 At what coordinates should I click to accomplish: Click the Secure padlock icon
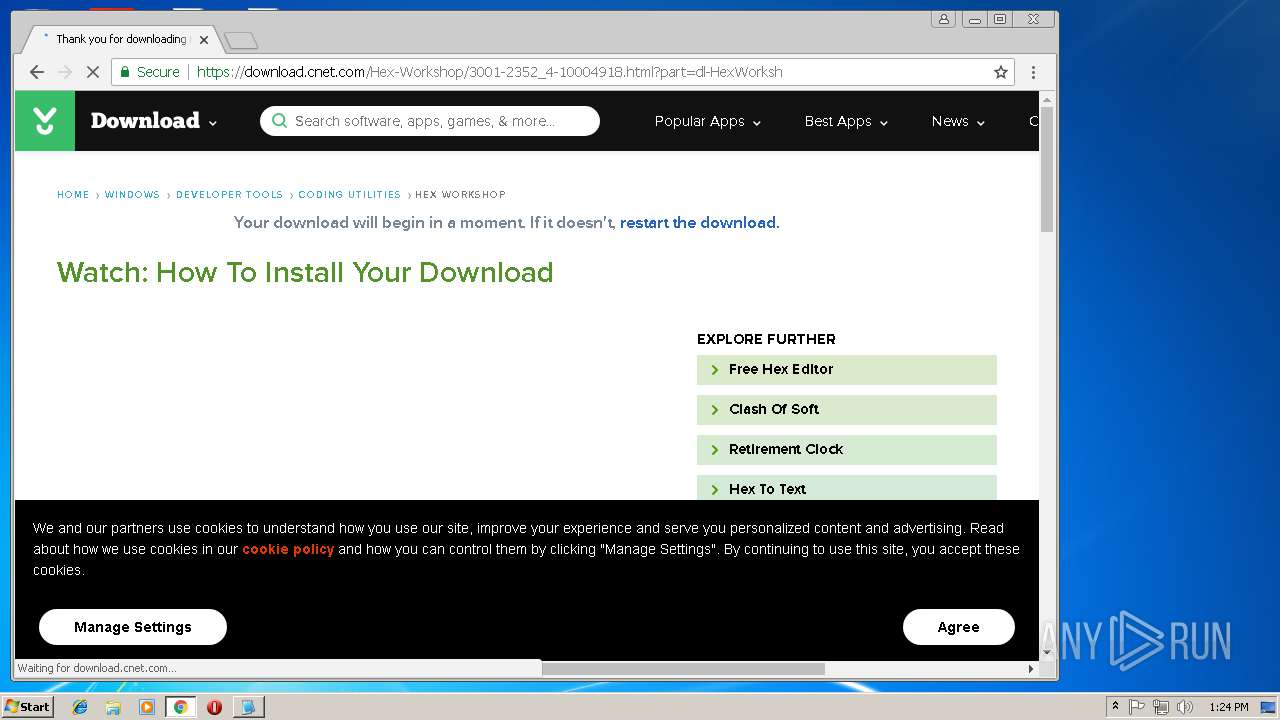click(x=124, y=72)
